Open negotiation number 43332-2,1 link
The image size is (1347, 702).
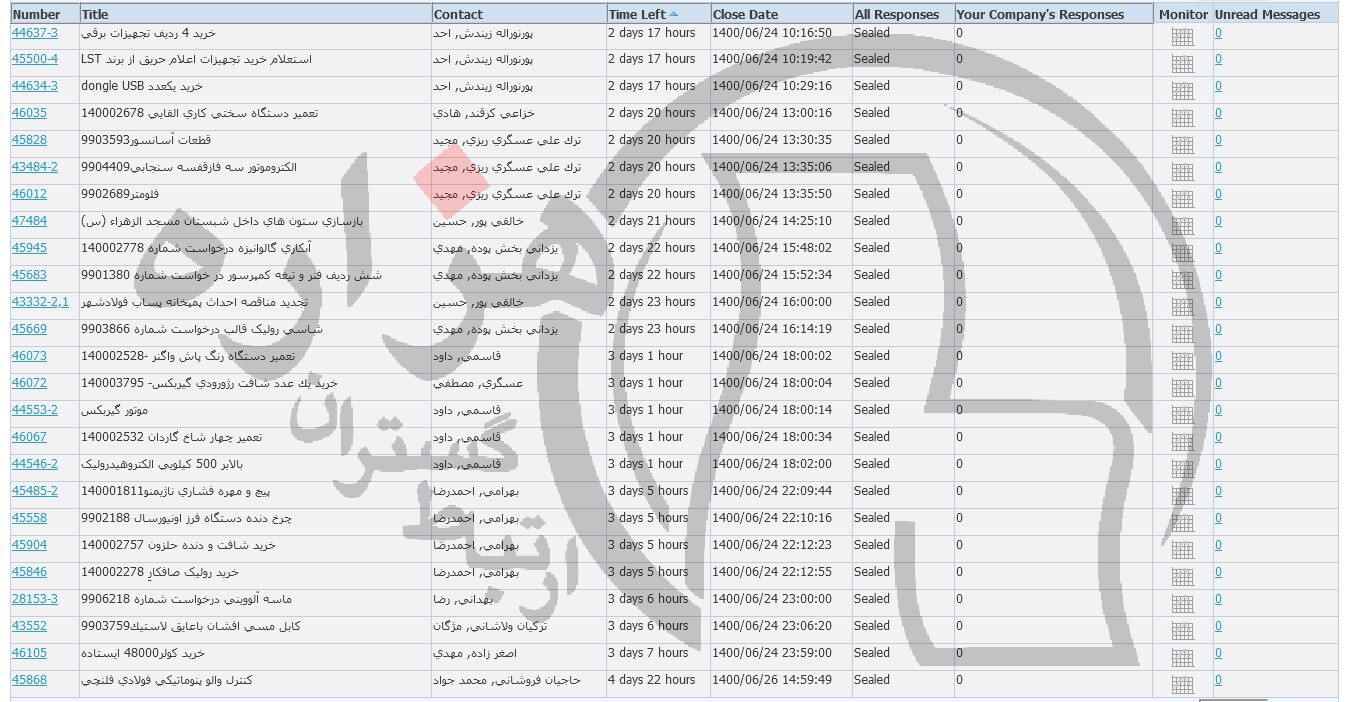point(40,302)
